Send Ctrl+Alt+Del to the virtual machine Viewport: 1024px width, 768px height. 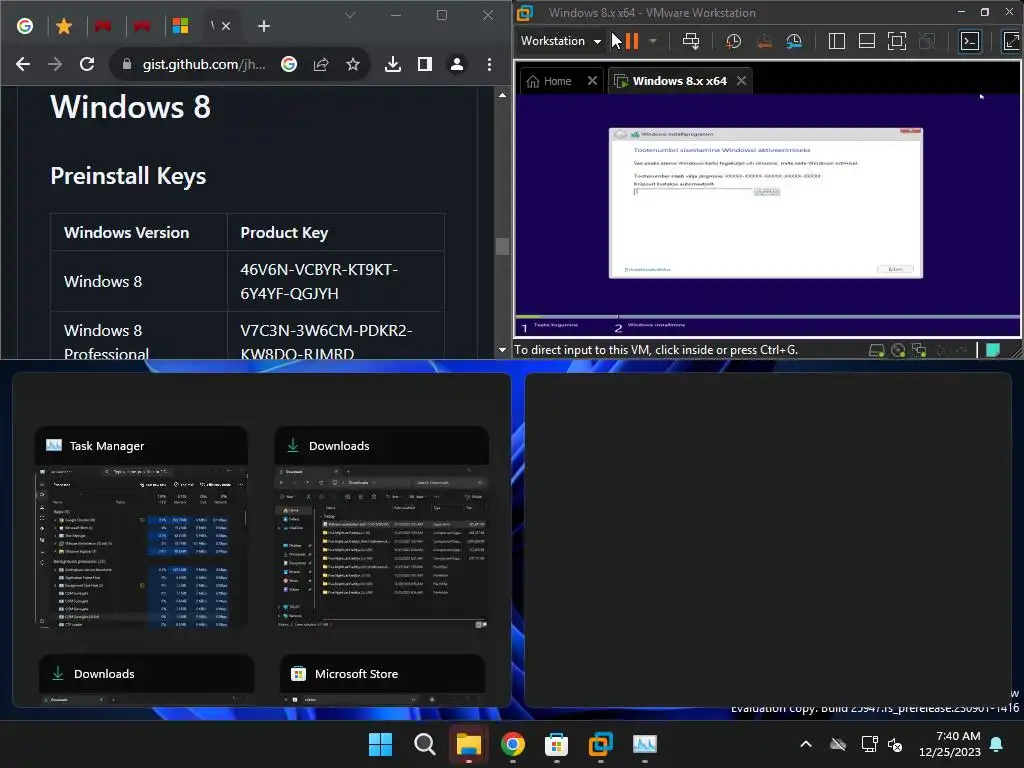tap(691, 41)
